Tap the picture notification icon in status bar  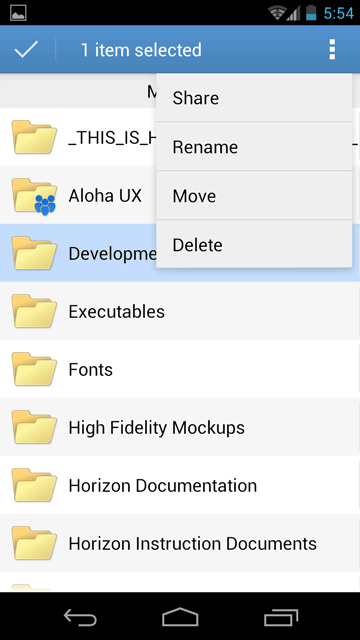tap(18, 13)
